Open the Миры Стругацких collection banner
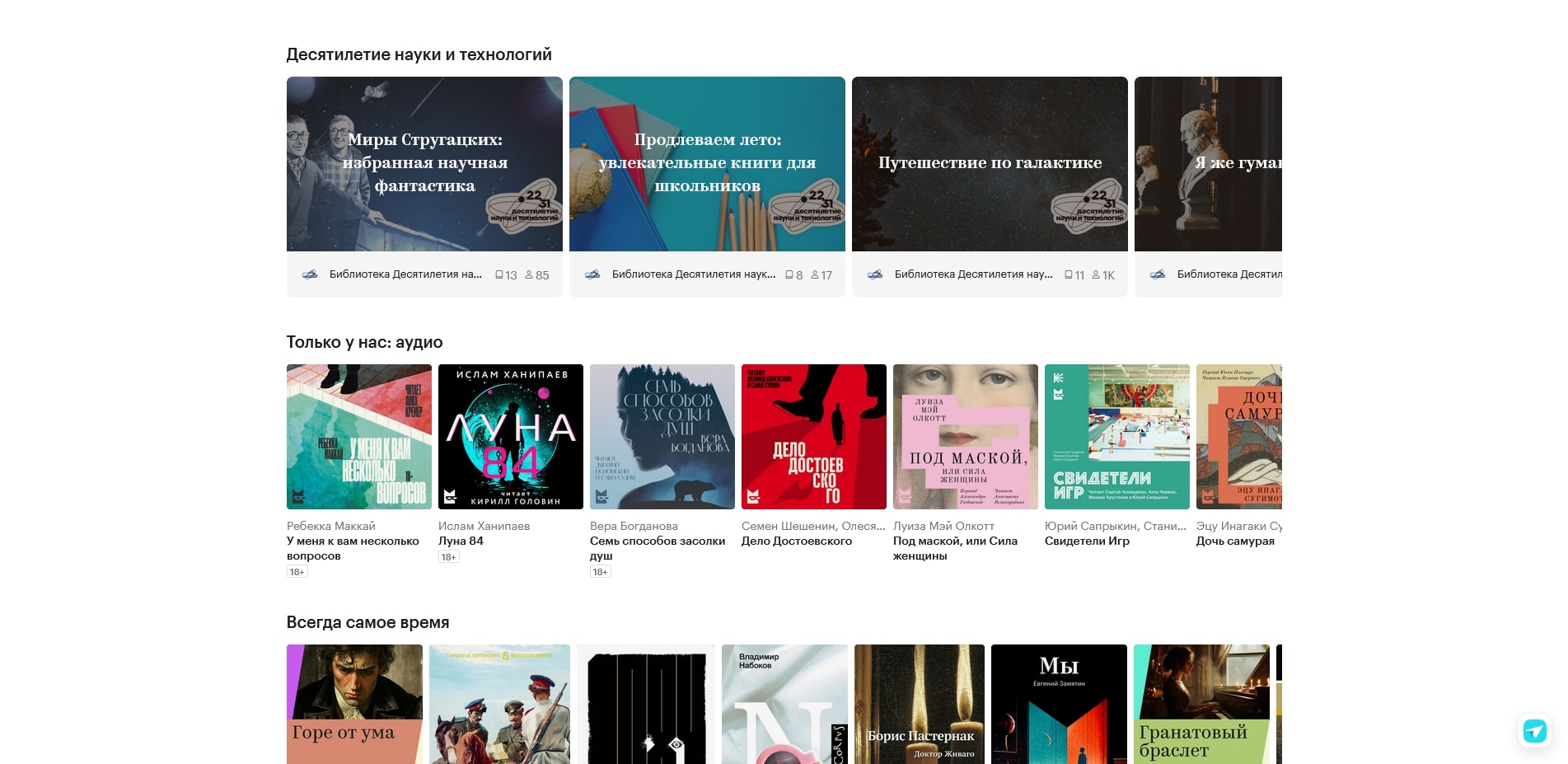This screenshot has height=764, width=1568. 424,164
